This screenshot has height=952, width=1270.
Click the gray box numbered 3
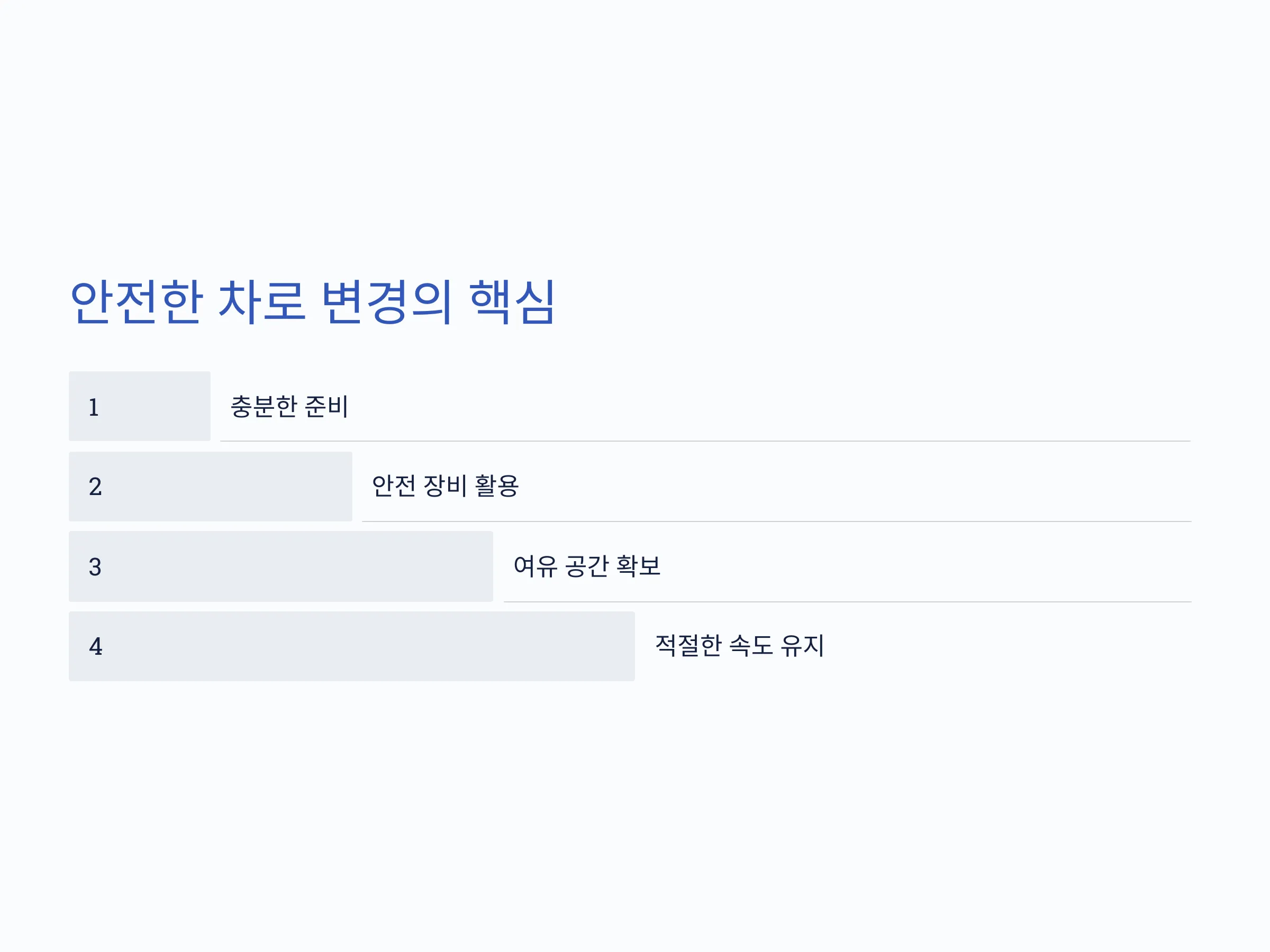281,566
